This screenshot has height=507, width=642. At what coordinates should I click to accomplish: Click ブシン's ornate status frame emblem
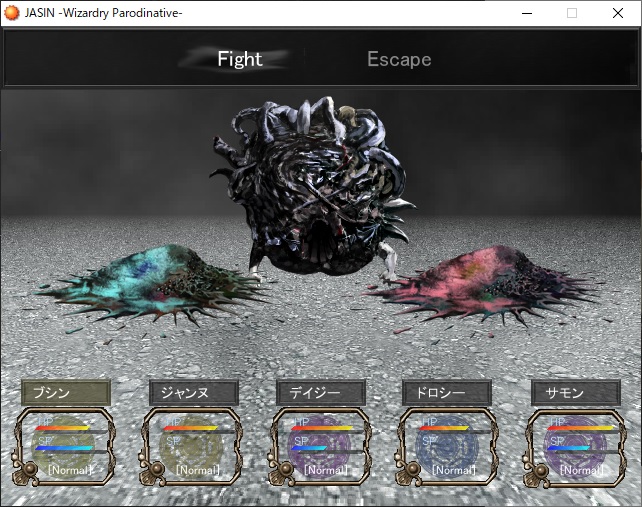click(x=66, y=446)
